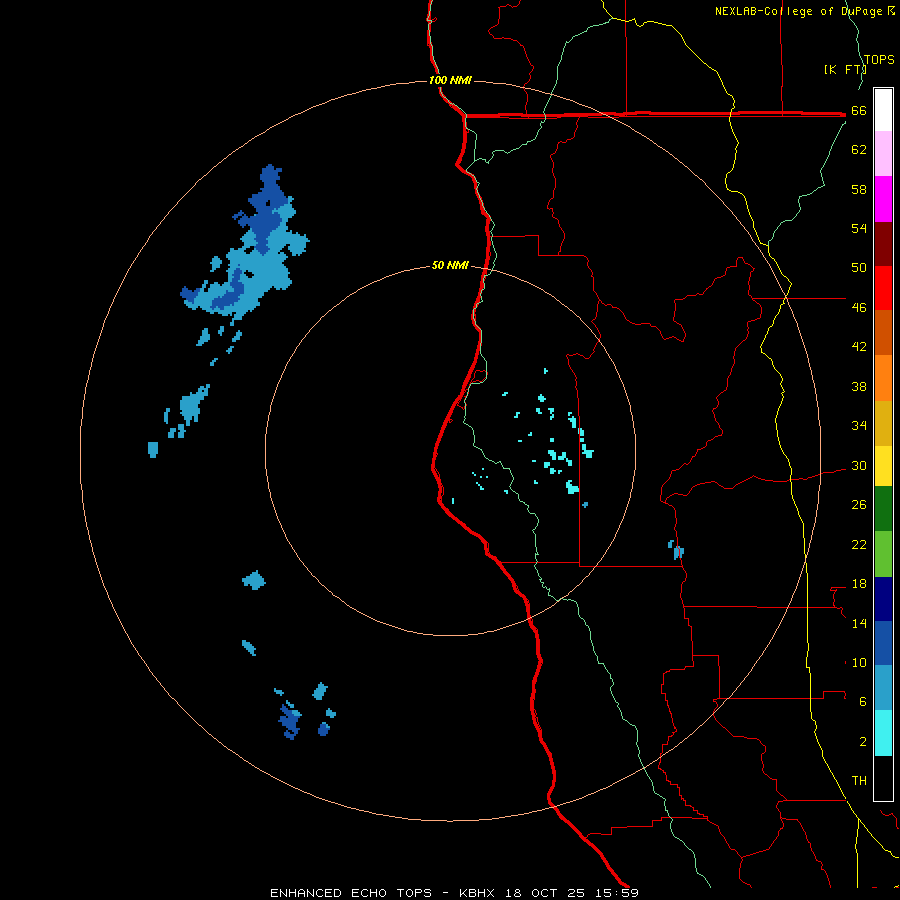The width and height of the screenshot is (900, 900).
Task: Click the 100 NMI range ring label
Action: [450, 80]
